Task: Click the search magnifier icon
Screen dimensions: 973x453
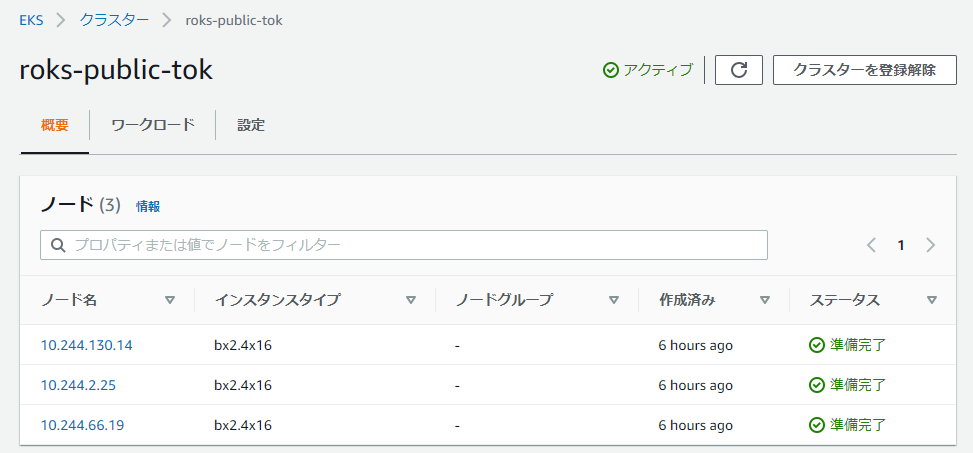Action: [x=58, y=245]
